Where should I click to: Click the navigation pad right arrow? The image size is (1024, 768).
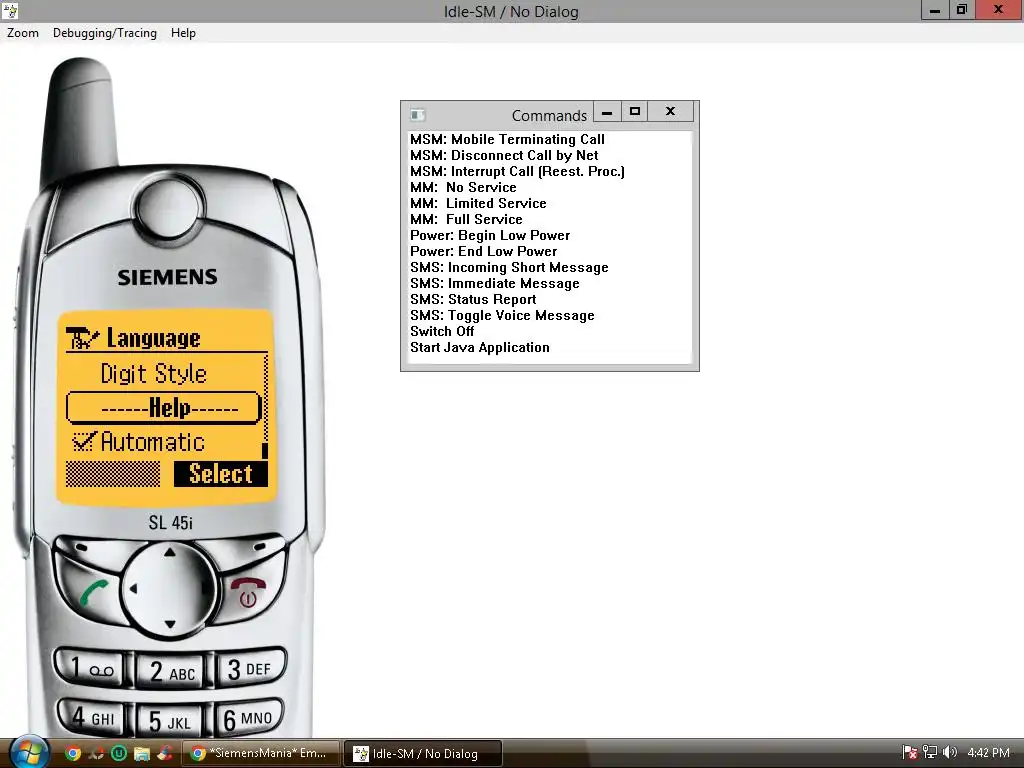[207, 588]
